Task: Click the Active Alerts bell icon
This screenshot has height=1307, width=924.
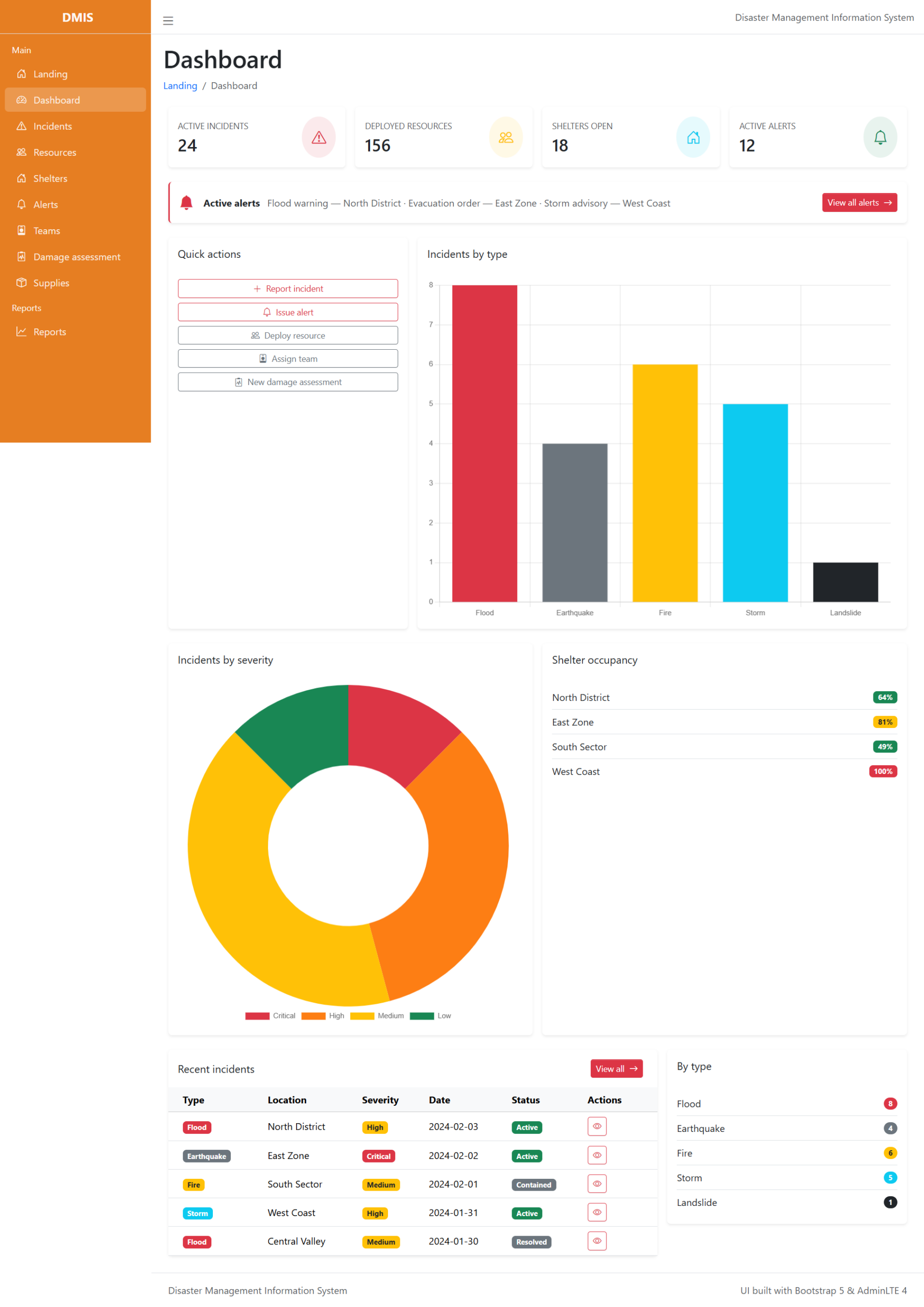Action: (x=880, y=137)
